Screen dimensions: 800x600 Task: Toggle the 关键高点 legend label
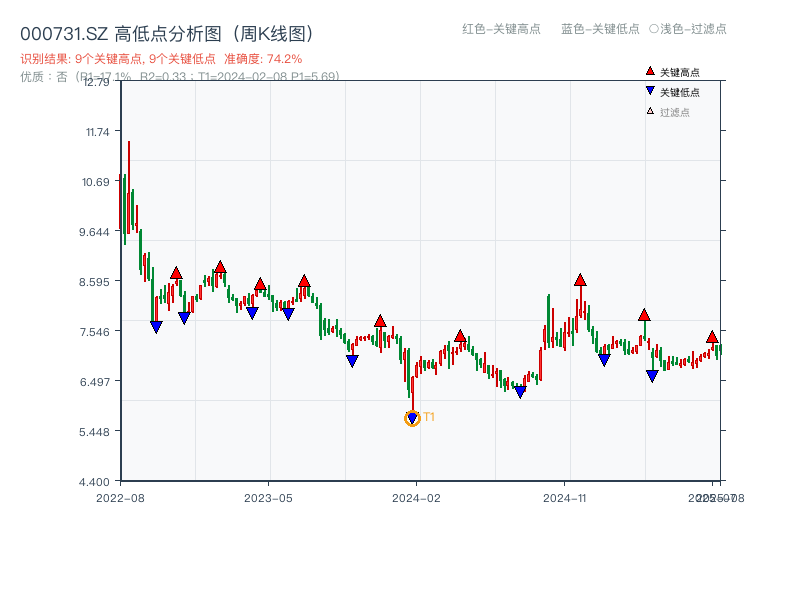pos(680,72)
